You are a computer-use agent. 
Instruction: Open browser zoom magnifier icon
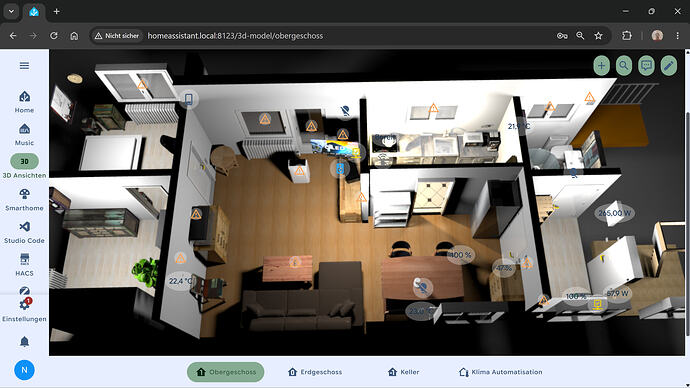tap(580, 36)
